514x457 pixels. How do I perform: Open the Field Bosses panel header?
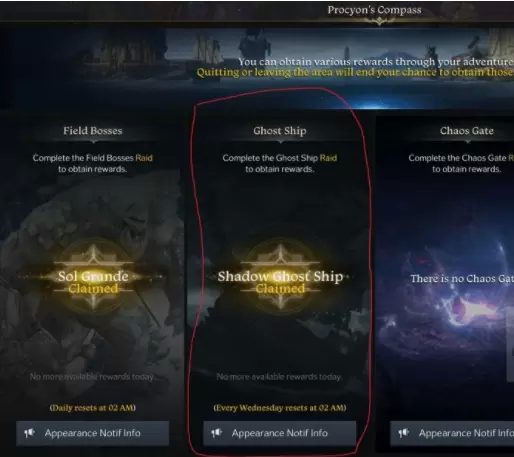point(93,131)
